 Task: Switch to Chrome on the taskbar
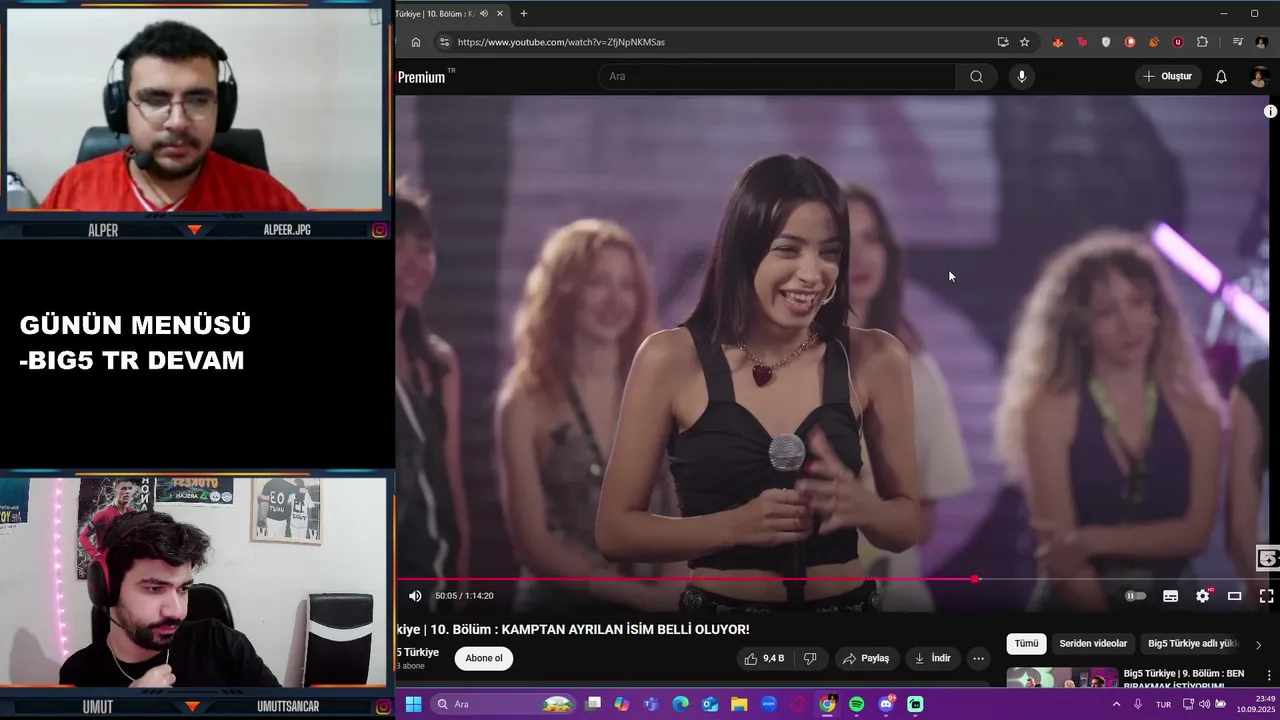(x=827, y=704)
